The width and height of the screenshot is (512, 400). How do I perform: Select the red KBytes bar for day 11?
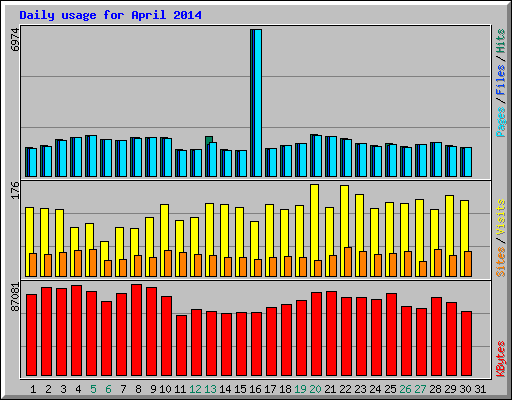coord(181,345)
